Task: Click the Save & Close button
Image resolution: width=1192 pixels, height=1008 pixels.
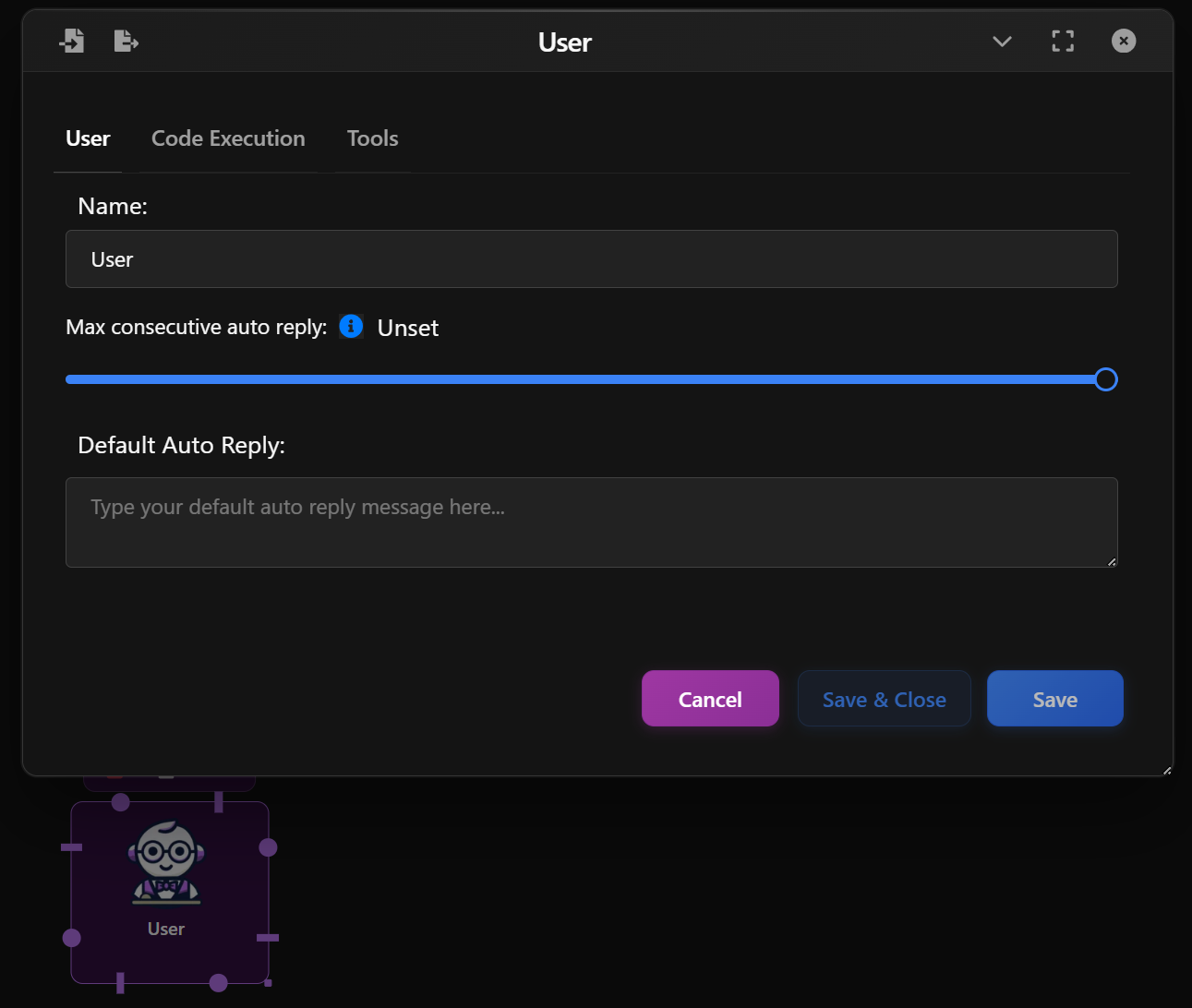Action: [884, 699]
